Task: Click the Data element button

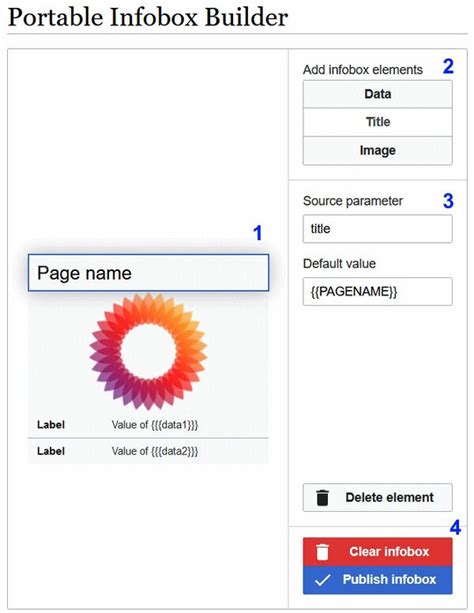Action: (x=377, y=94)
